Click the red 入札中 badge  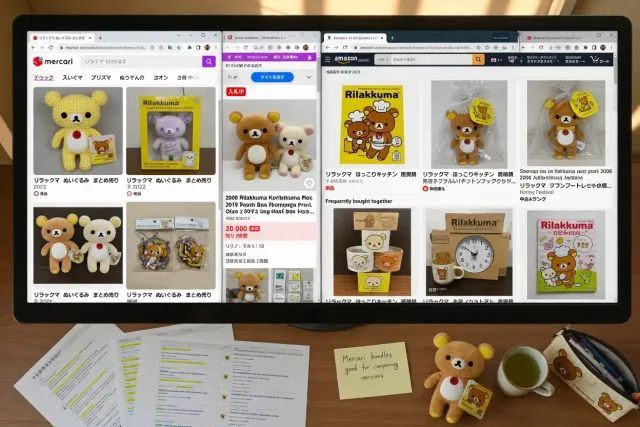236,91
